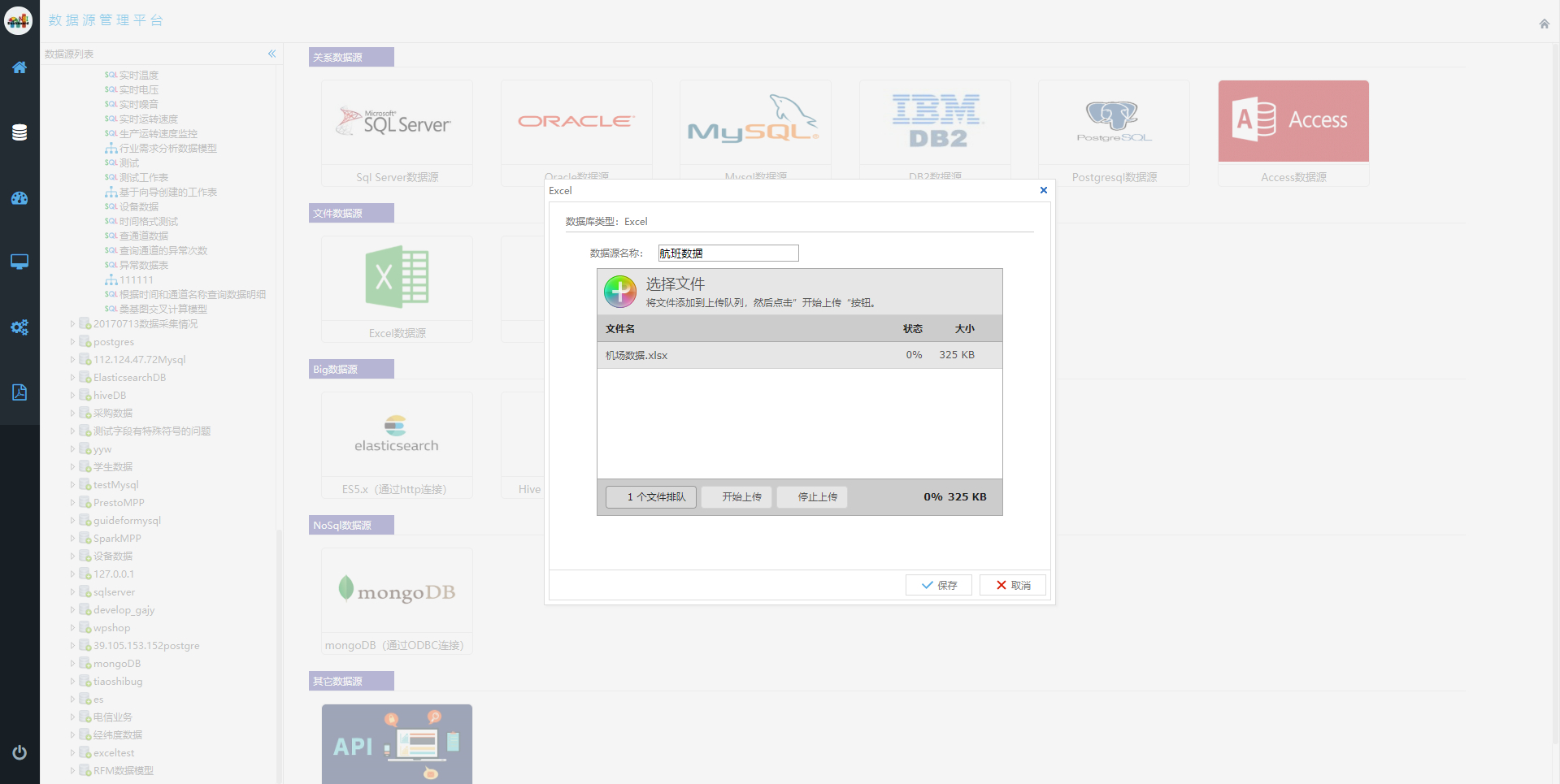Open the gears settings icon in sidebar
Image resolution: width=1560 pixels, height=784 pixels.
[20, 327]
